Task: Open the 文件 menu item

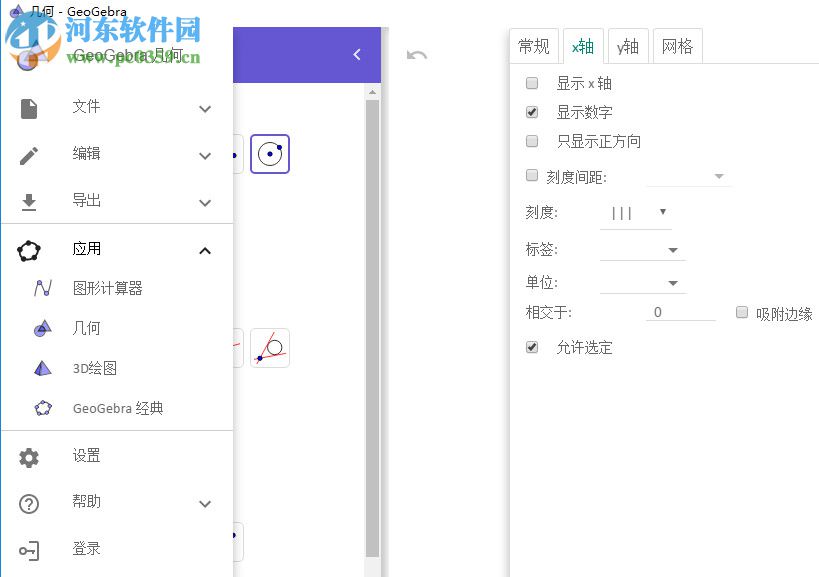Action: 117,109
